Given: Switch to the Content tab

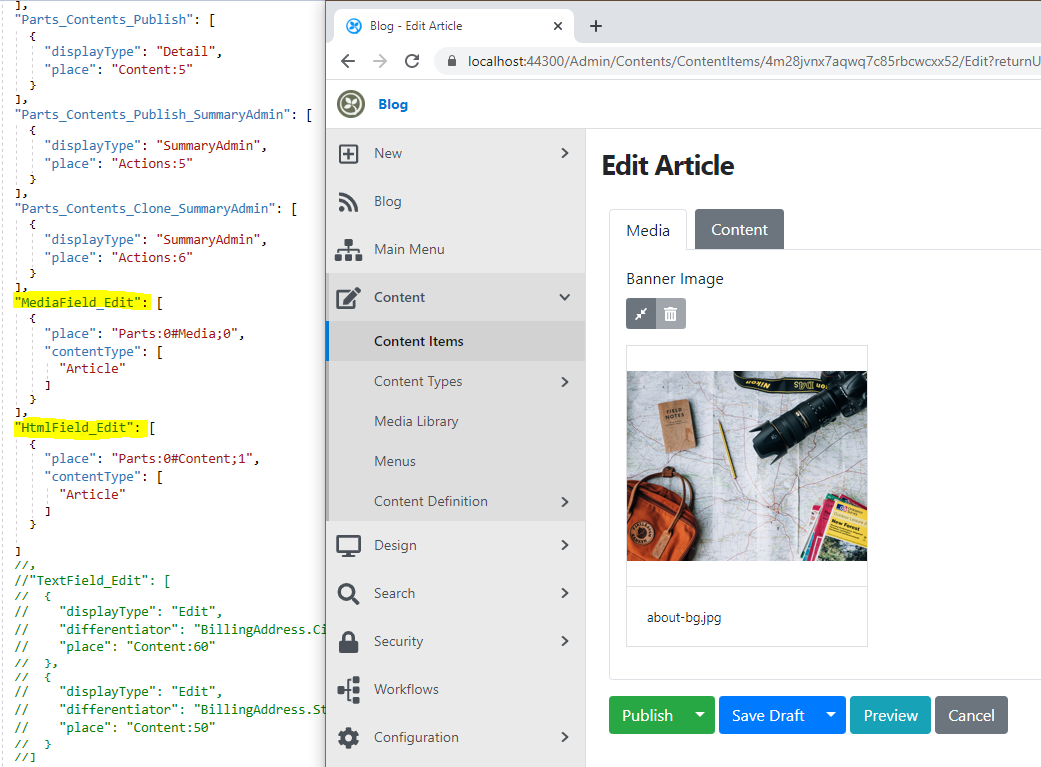Looking at the screenshot, I should coord(739,229).
